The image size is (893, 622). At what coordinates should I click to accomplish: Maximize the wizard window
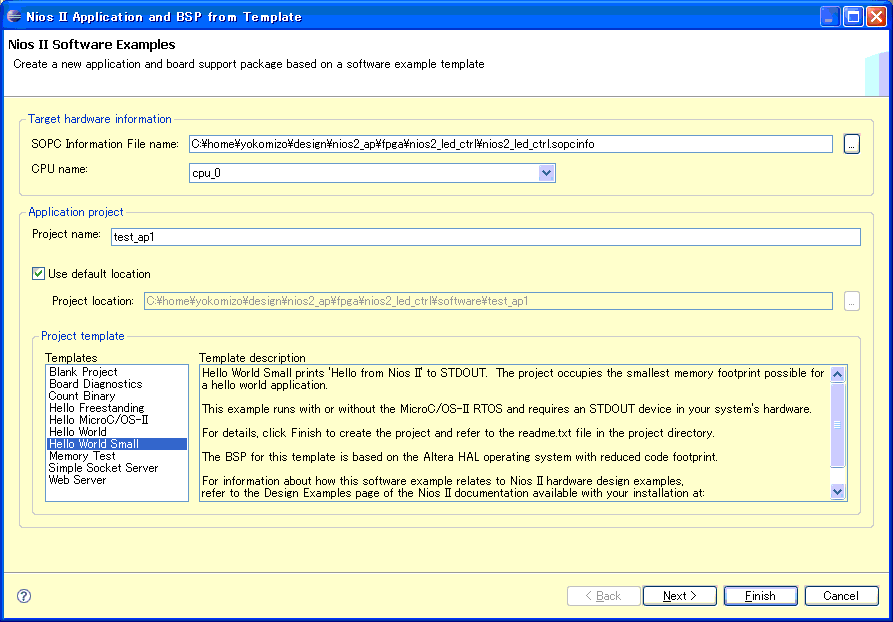(853, 17)
